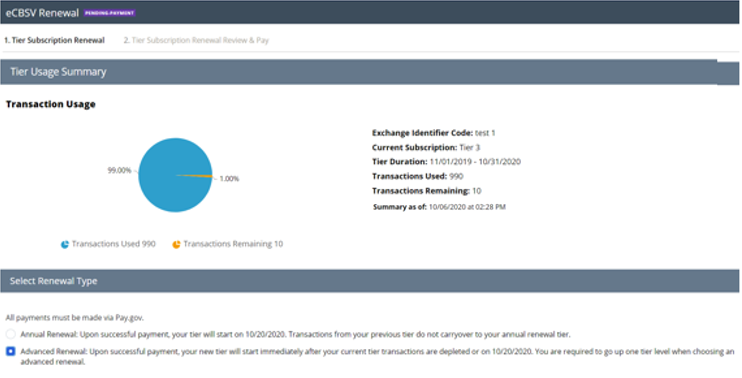Screen dimensions: 742x378
Task: Click the Transactions Used legend icon
Action: (65, 245)
